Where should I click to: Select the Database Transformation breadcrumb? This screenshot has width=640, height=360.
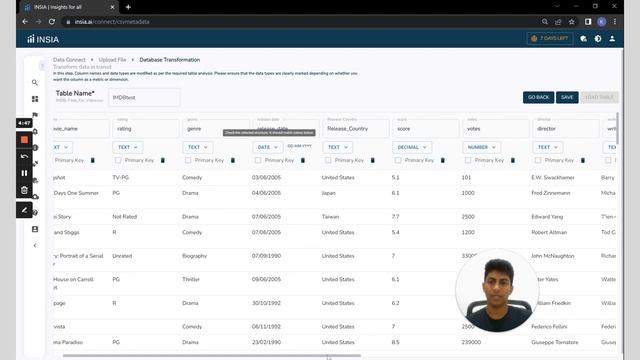pyautogui.click(x=170, y=60)
